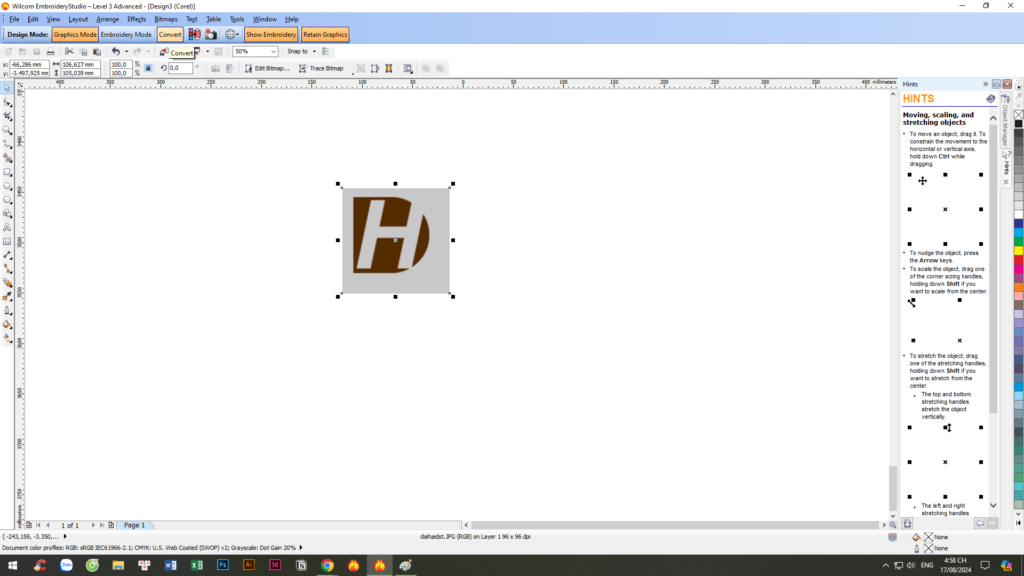Open the File menu

click(14, 20)
